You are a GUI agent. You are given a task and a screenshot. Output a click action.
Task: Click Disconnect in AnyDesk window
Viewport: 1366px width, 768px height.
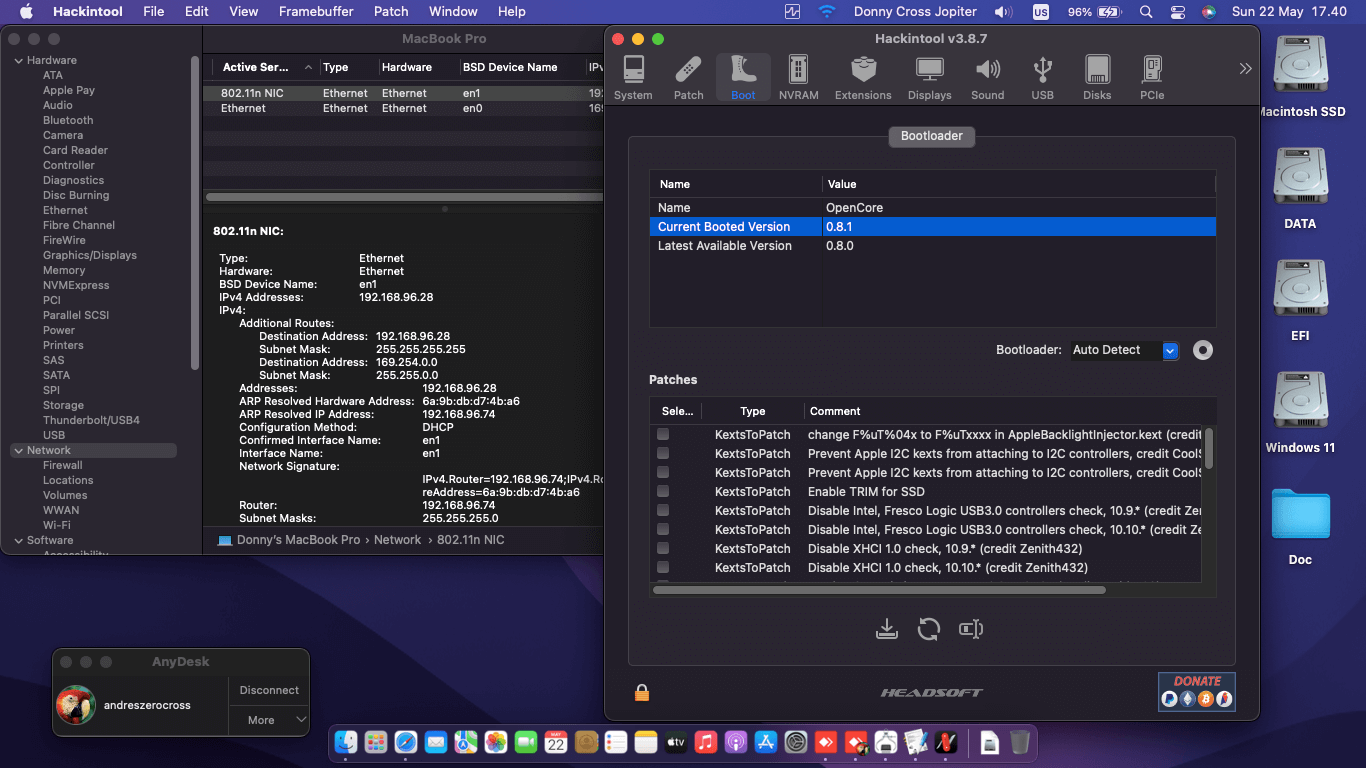coord(269,690)
